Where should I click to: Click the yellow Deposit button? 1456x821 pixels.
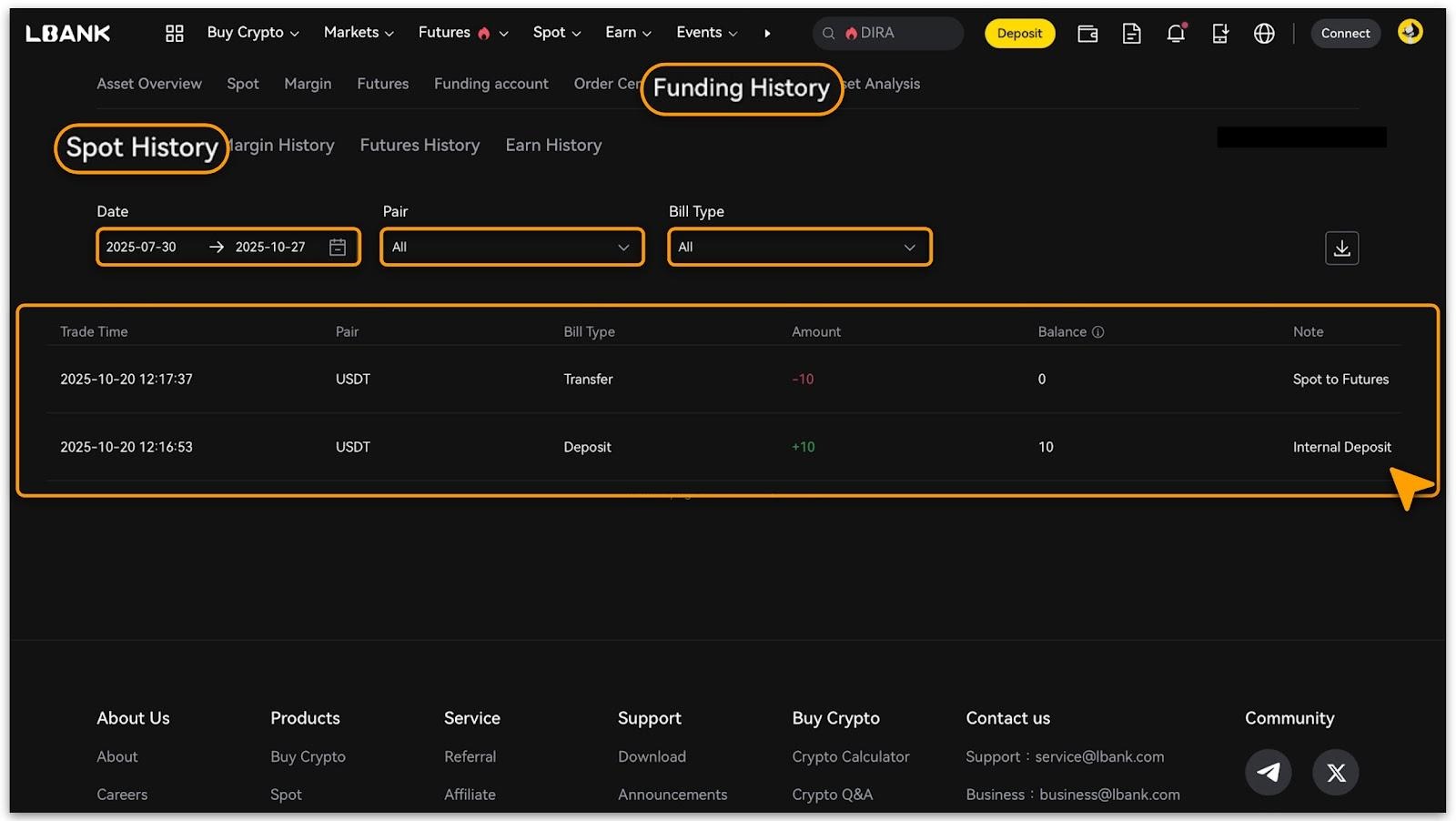click(1019, 34)
